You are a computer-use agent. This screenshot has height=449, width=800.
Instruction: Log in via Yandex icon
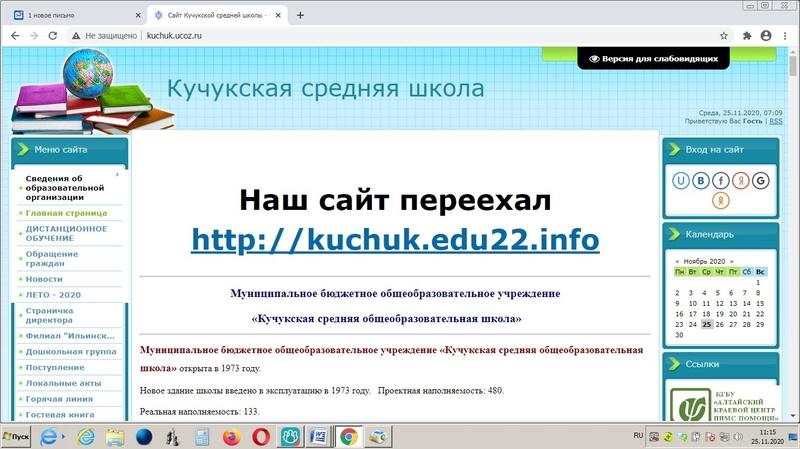[x=742, y=181]
